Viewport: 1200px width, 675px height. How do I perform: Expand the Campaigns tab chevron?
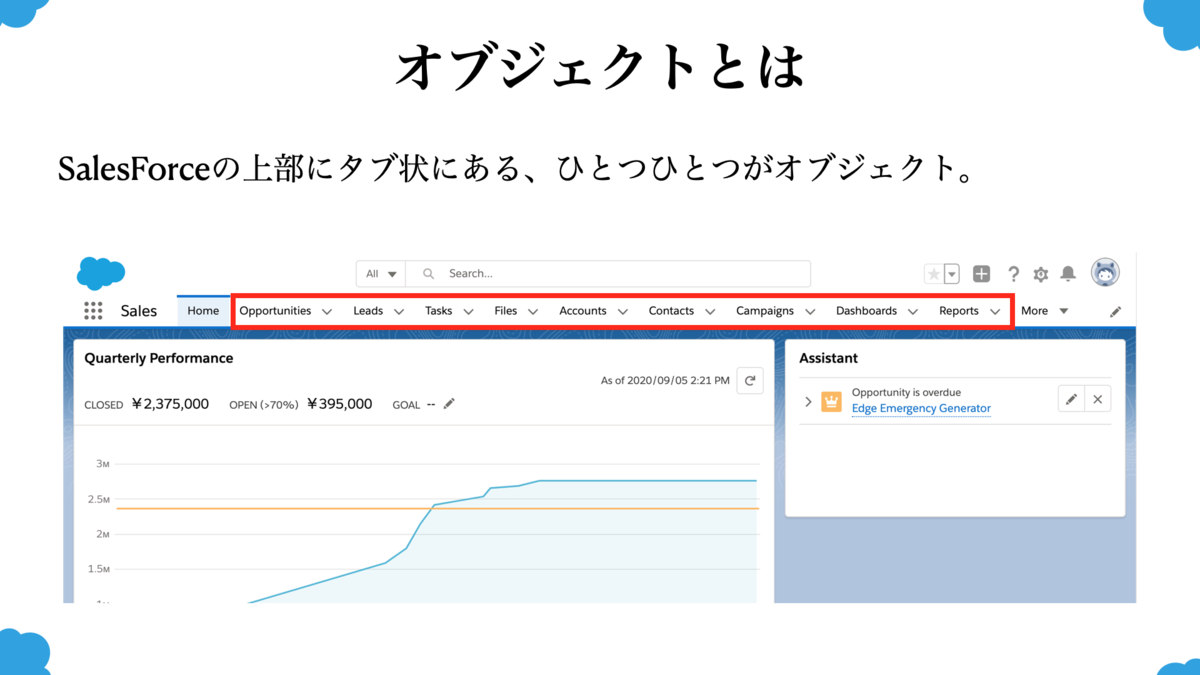click(810, 311)
